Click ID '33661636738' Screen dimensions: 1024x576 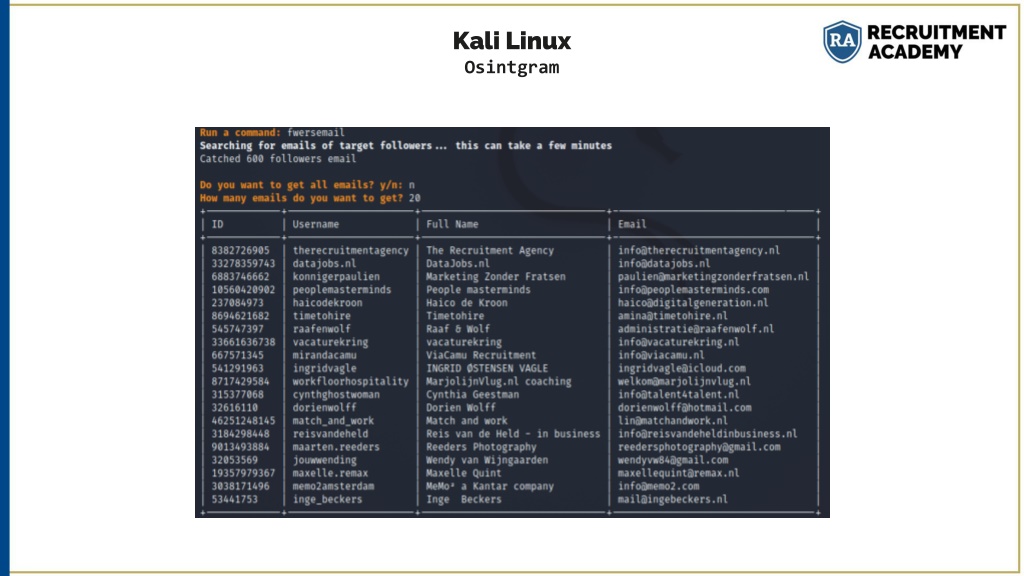coord(243,342)
